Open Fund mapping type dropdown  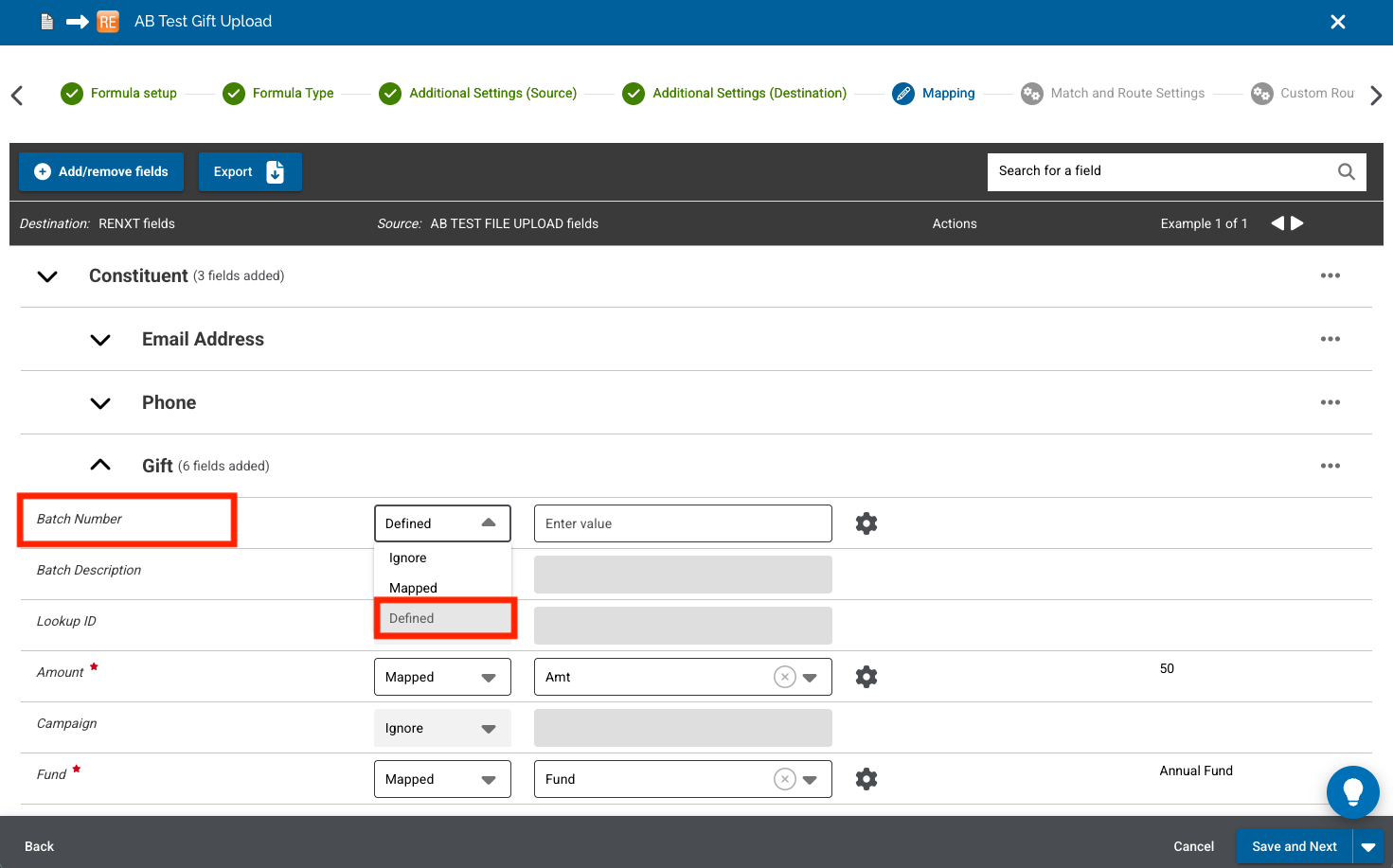(x=442, y=779)
